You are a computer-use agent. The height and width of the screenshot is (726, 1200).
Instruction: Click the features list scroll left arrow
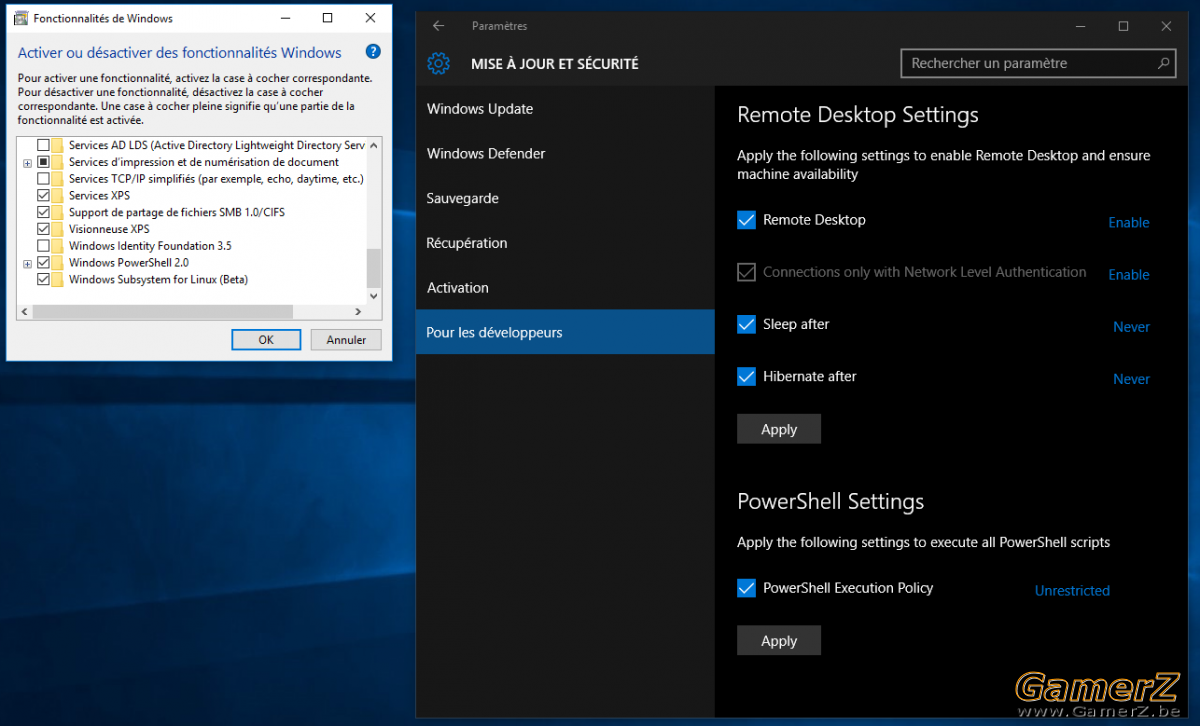(x=25, y=312)
